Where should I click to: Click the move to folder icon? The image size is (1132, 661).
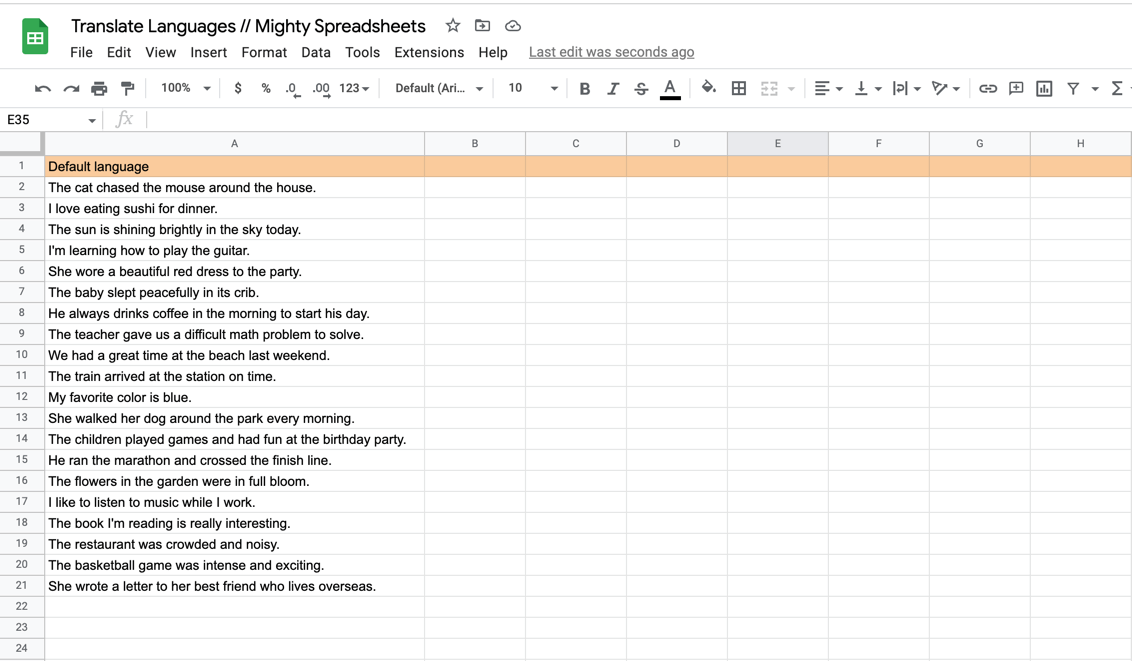click(482, 26)
